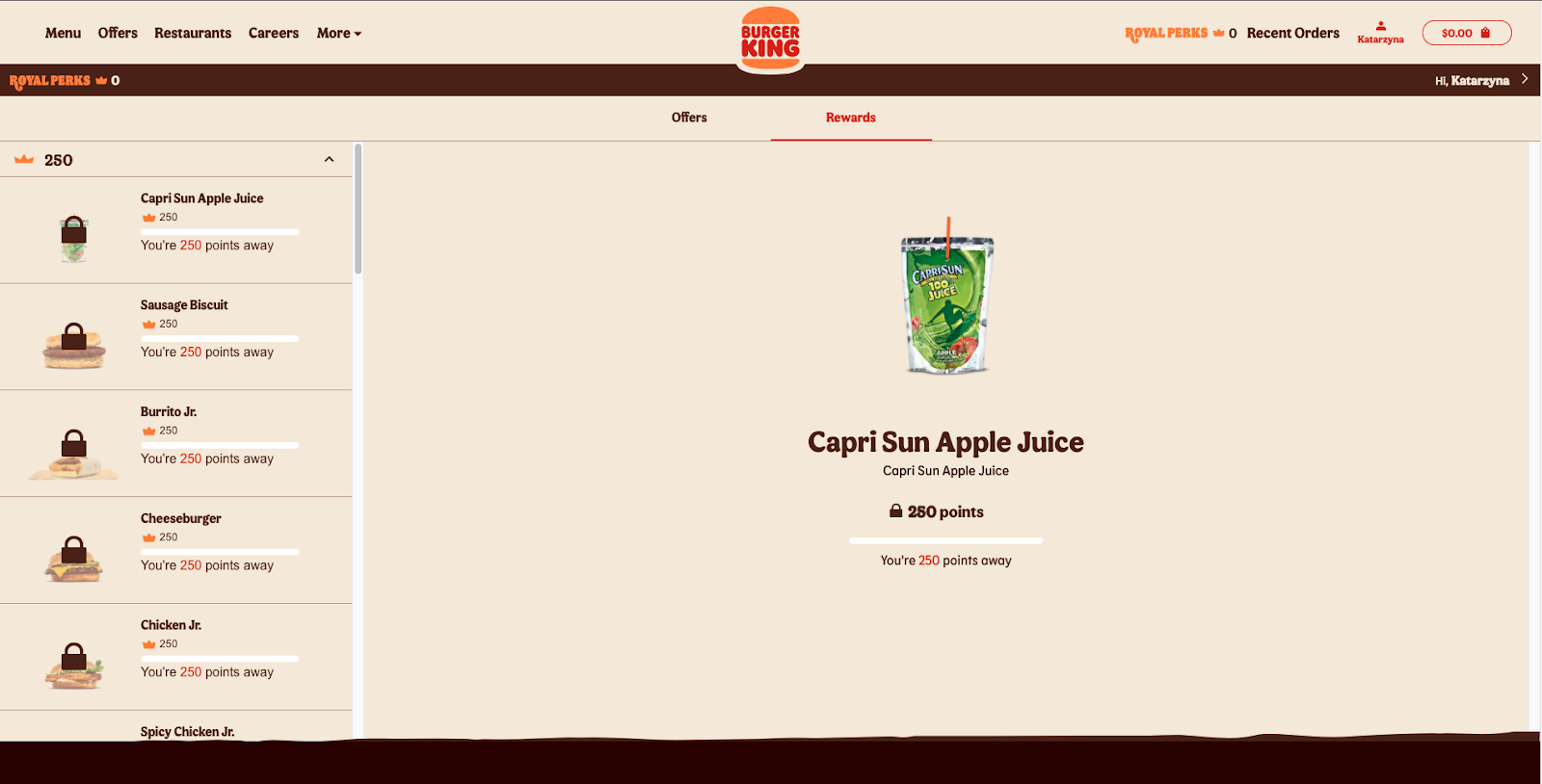Click the rewards list scrollbar
1542x784 pixels.
[x=358, y=209]
